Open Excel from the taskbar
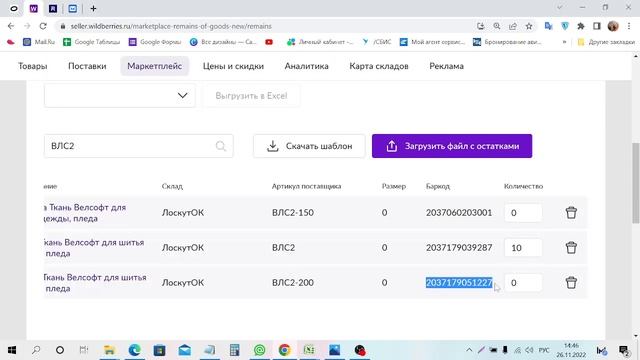 [x=309, y=350]
